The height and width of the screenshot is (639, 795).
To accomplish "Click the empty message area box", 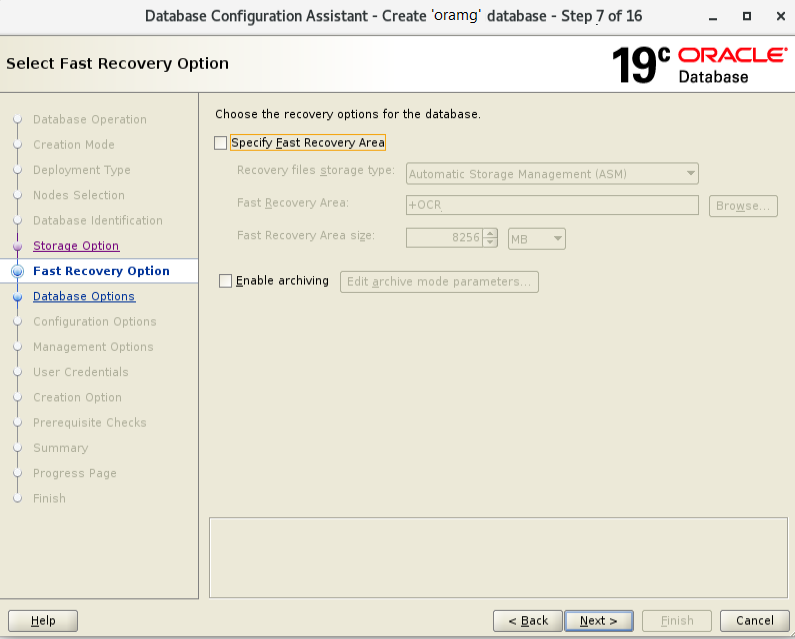I will coord(498,557).
